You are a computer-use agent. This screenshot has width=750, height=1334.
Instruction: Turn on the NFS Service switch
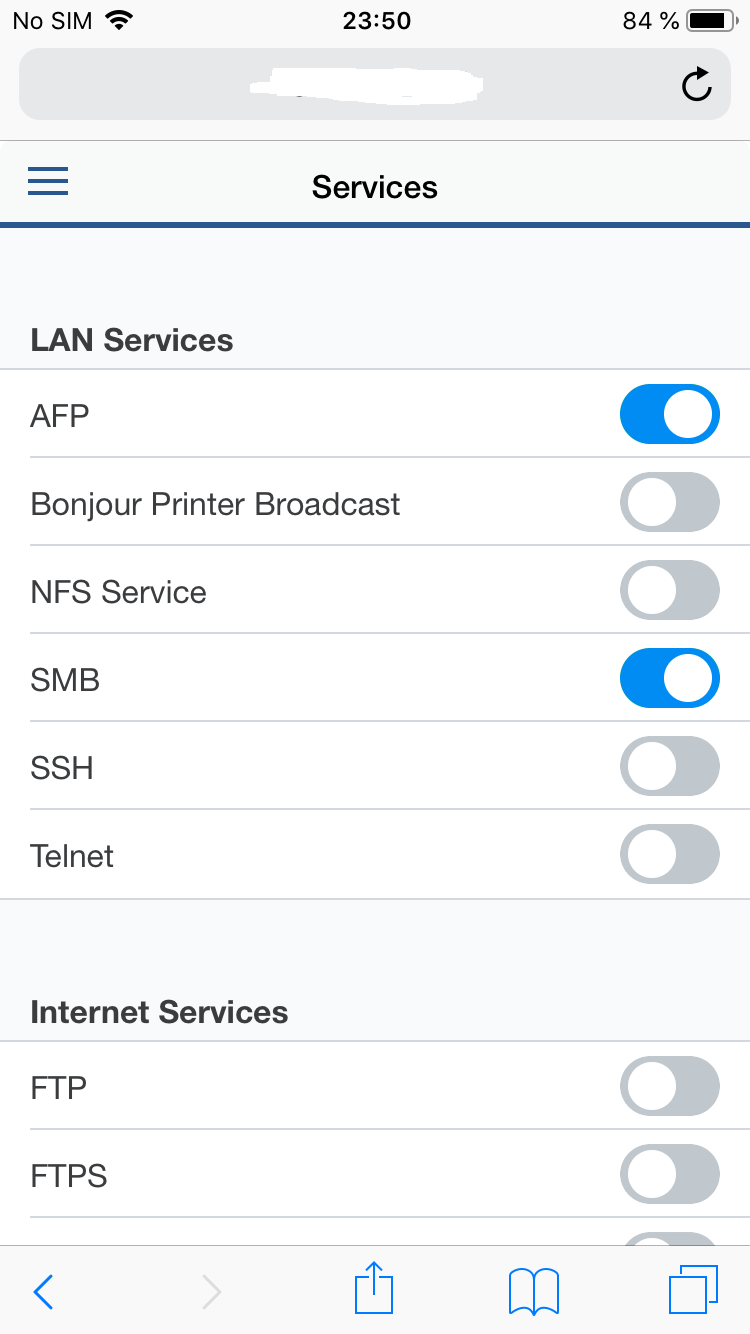coord(669,590)
